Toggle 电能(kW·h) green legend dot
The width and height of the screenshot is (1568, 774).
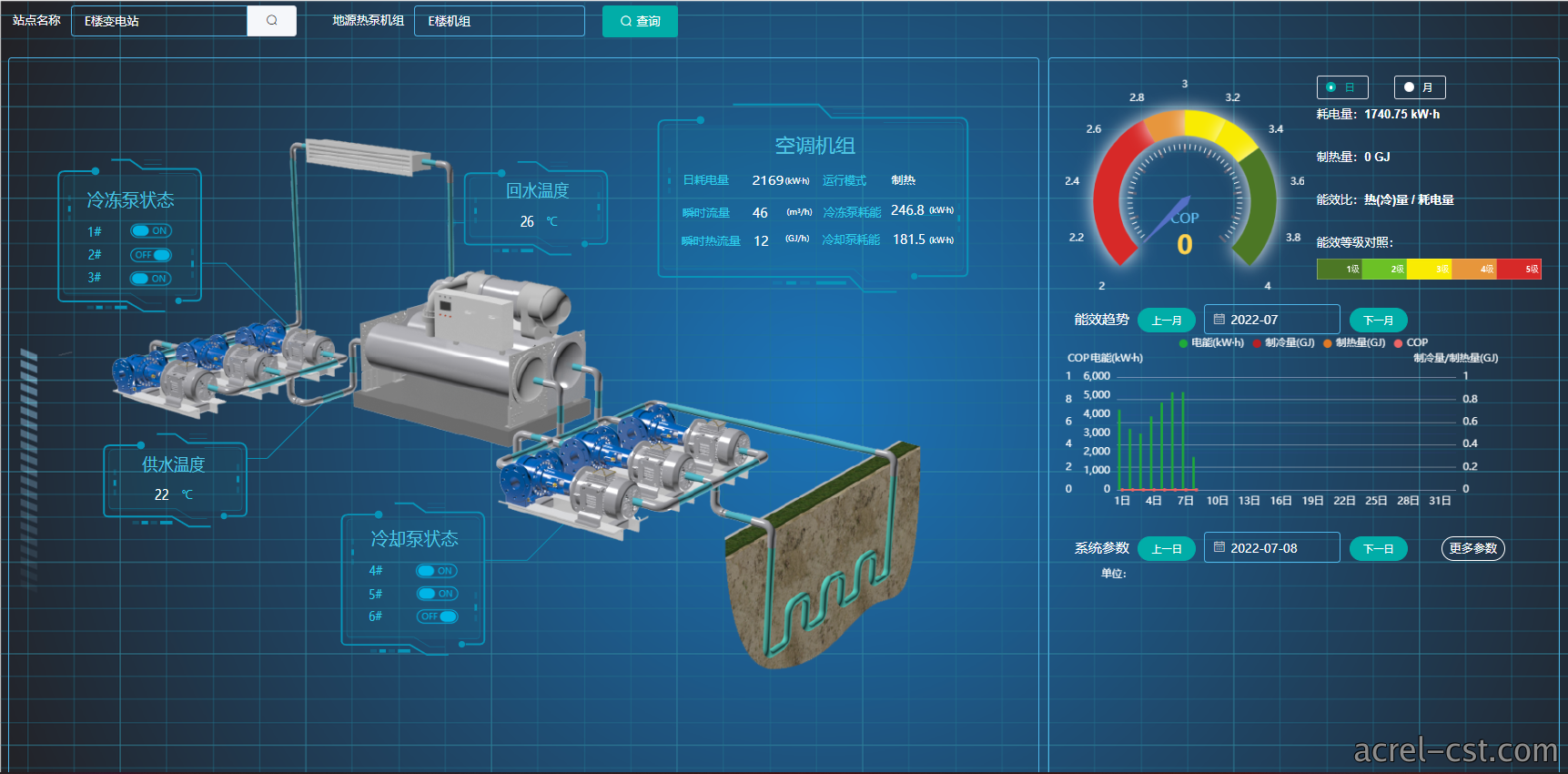coord(1183,343)
